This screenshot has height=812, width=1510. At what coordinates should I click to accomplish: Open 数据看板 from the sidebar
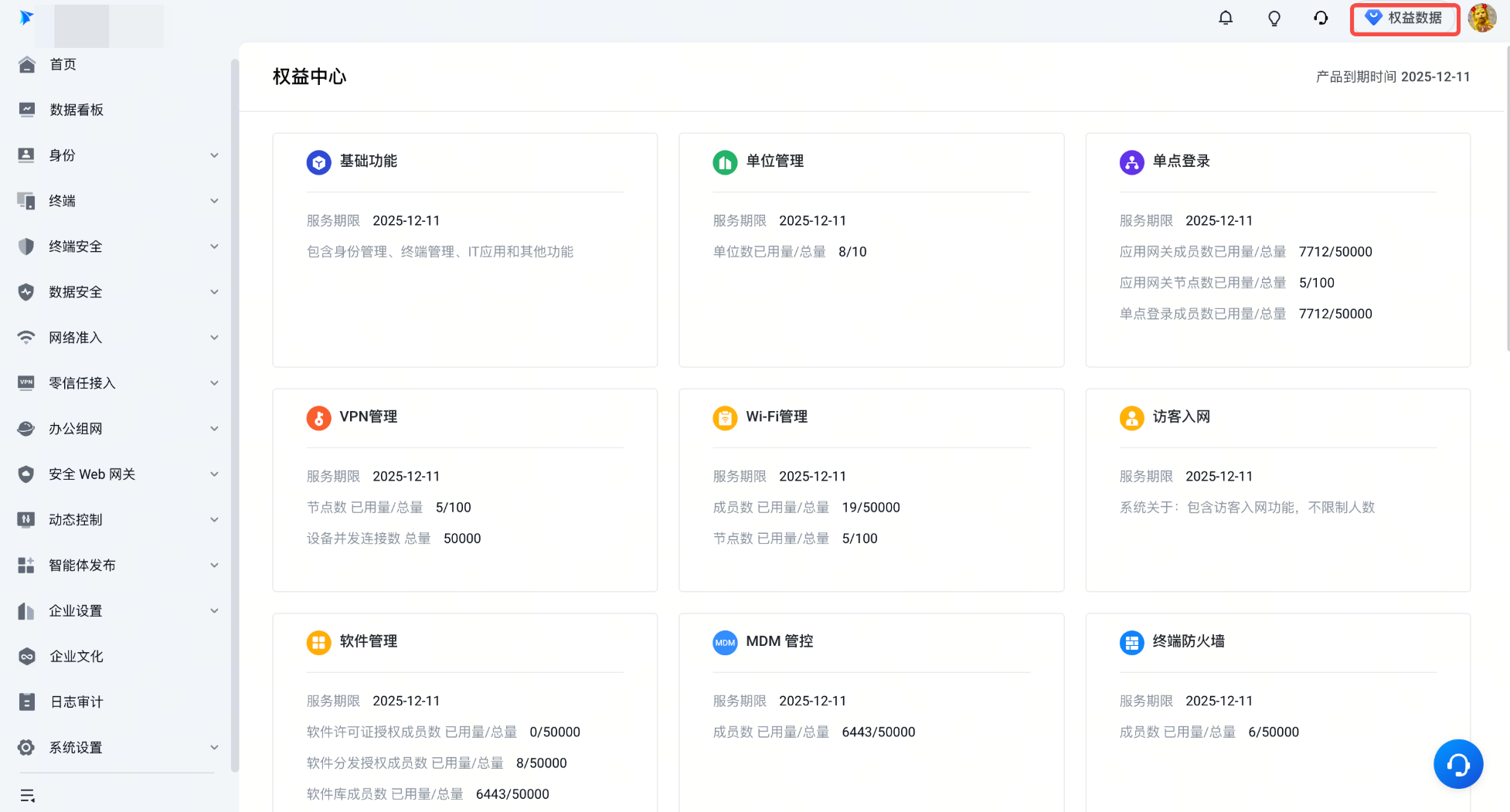pyautogui.click(x=76, y=110)
